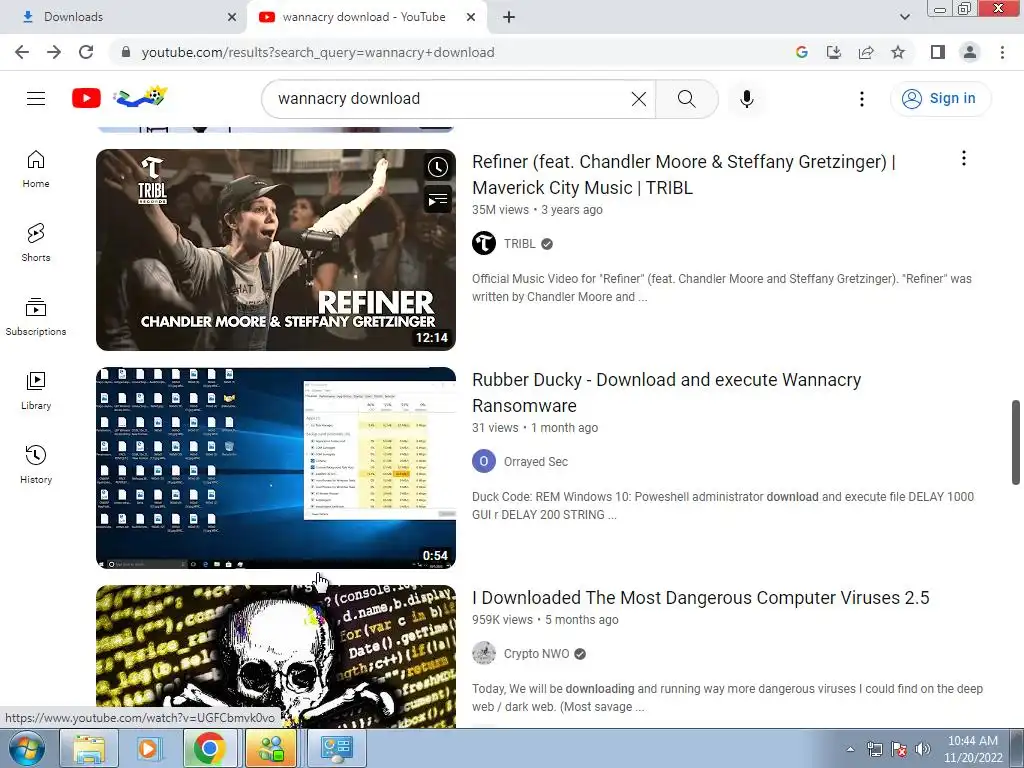Click the TRIBL channel avatar

point(484,244)
